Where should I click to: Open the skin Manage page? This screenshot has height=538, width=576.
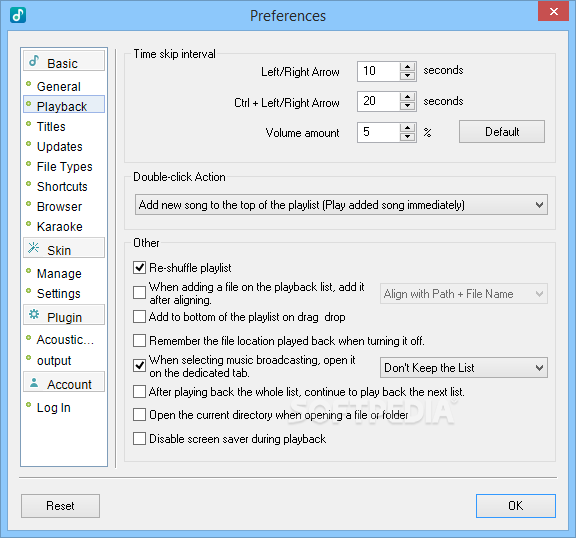59,274
